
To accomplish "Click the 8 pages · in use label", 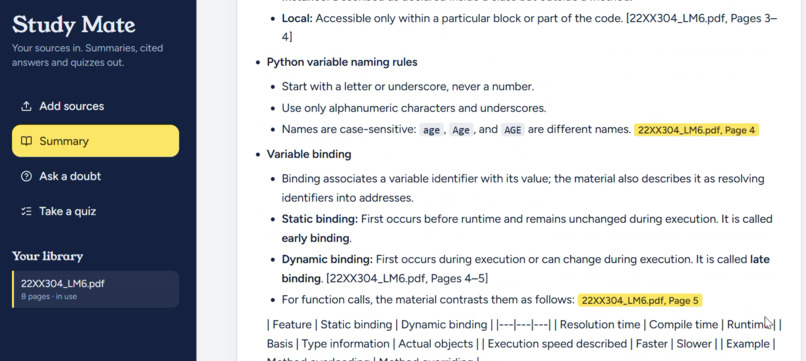I will pyautogui.click(x=49, y=297).
